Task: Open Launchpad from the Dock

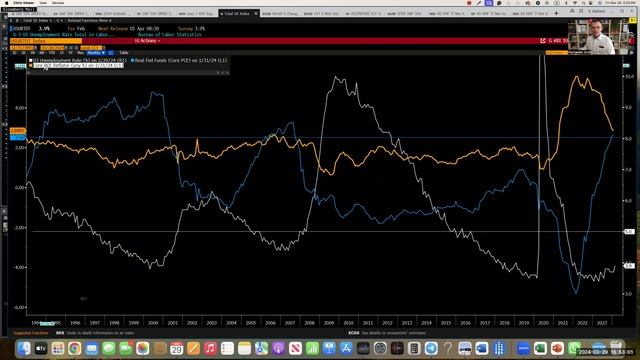Action: (58, 348)
